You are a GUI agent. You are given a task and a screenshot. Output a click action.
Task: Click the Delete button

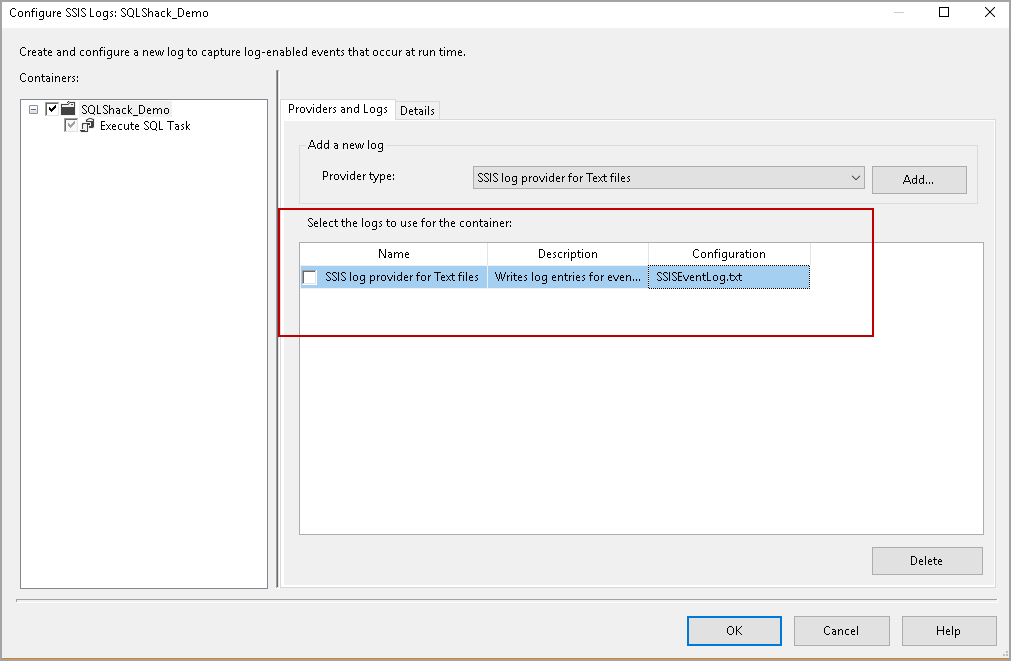(926, 560)
